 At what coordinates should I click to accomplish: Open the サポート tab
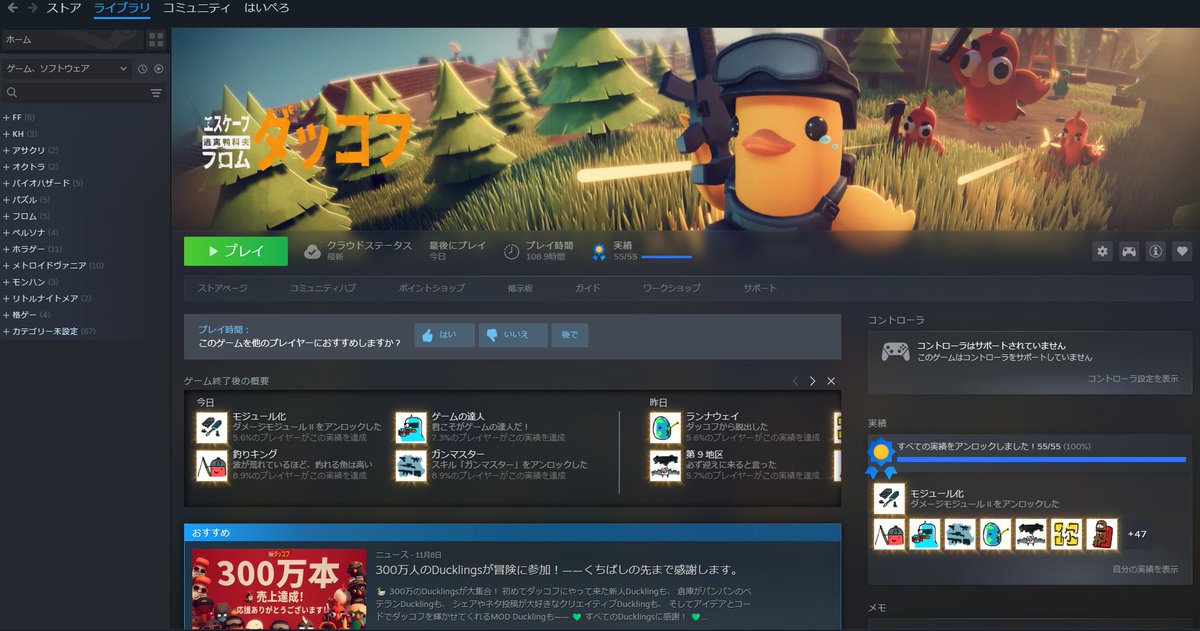pyautogui.click(x=760, y=288)
